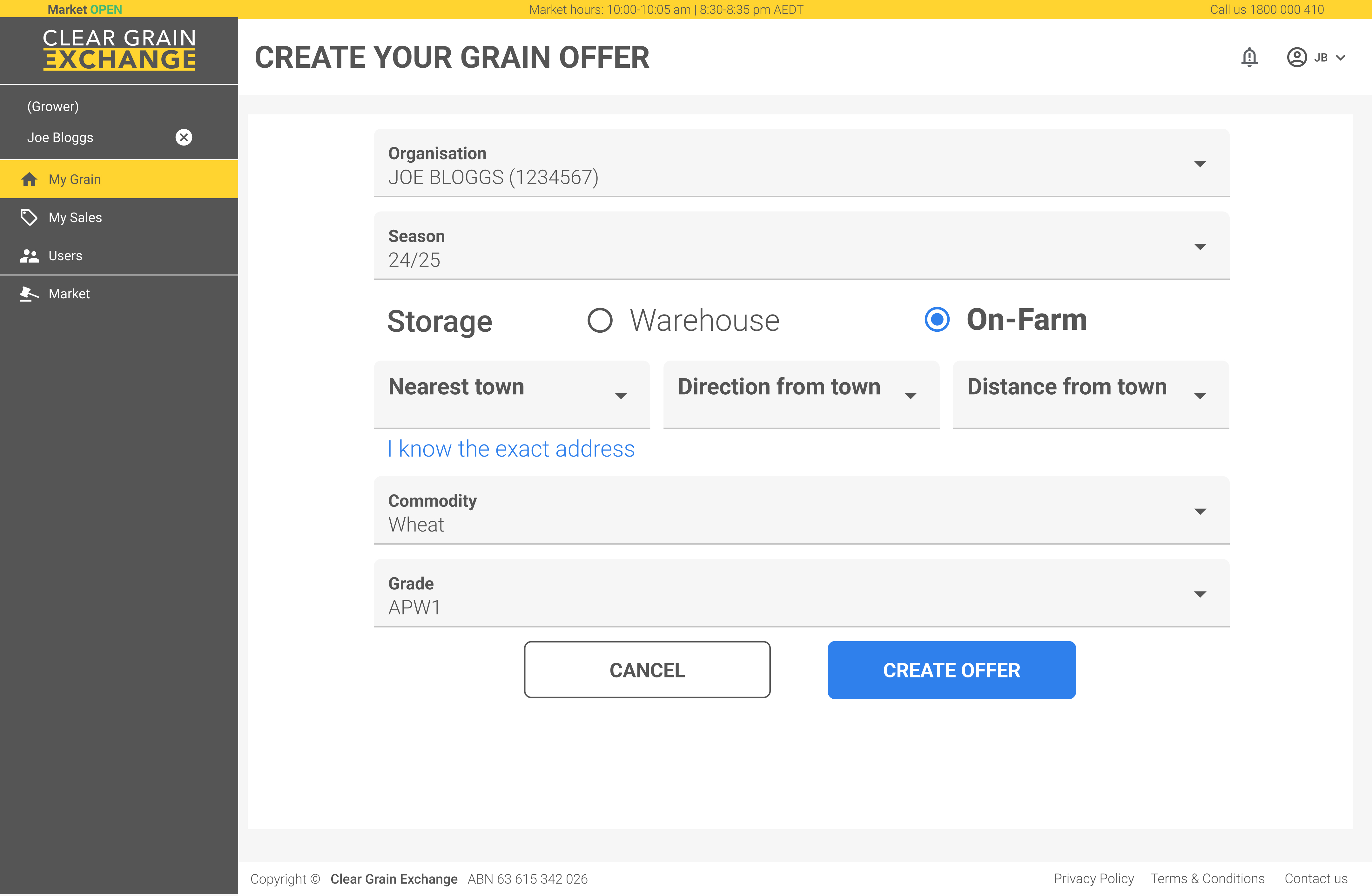Screen dimensions: 1372x896
Task: Choose a Direction from town
Action: [x=801, y=394]
